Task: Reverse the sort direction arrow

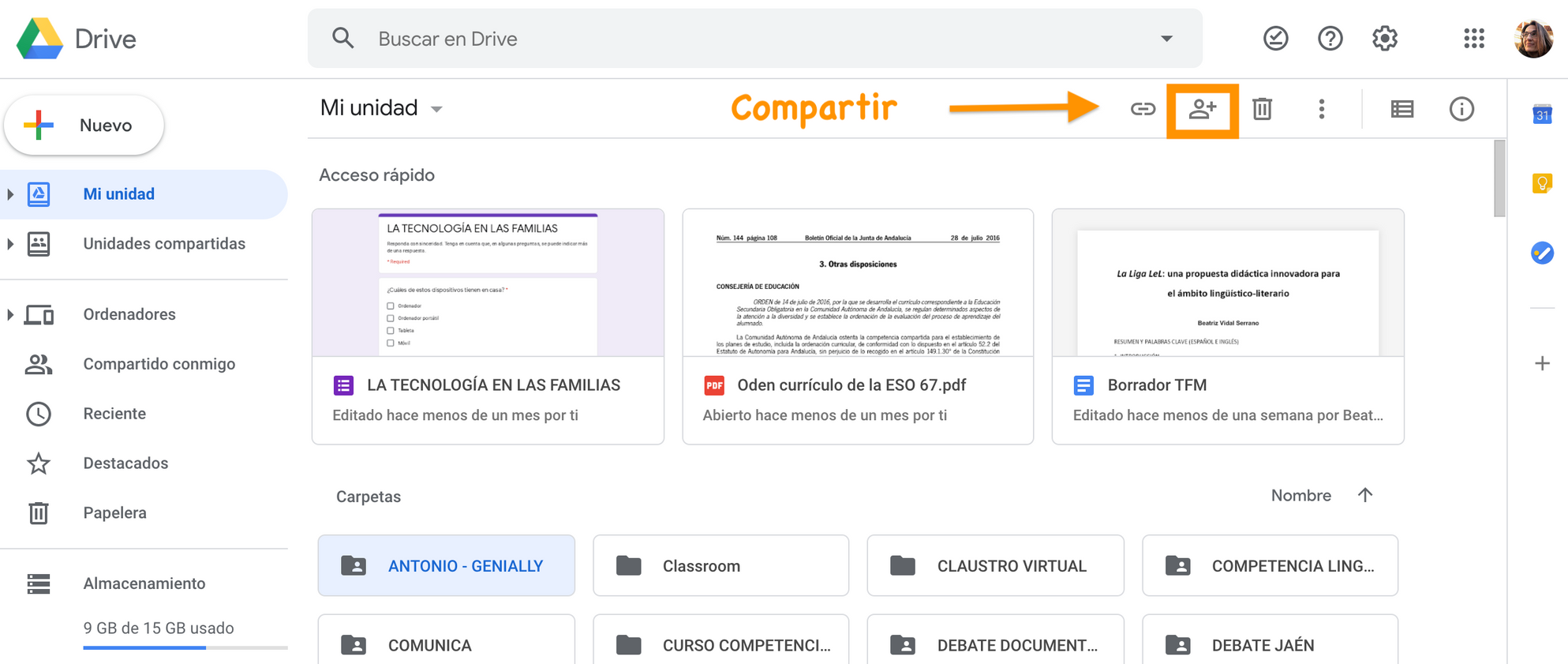Action: [1365, 495]
